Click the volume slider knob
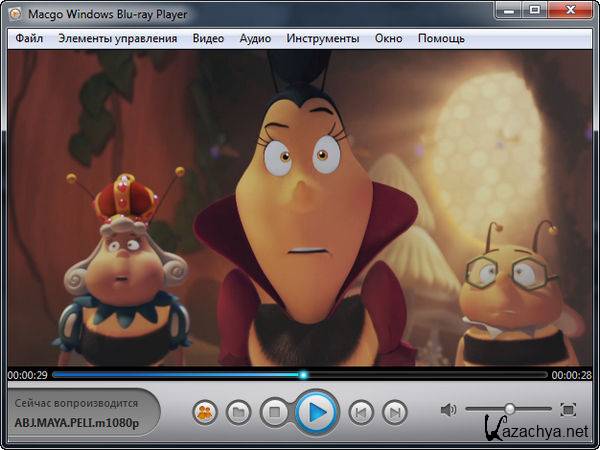The image size is (600, 450). (509, 409)
